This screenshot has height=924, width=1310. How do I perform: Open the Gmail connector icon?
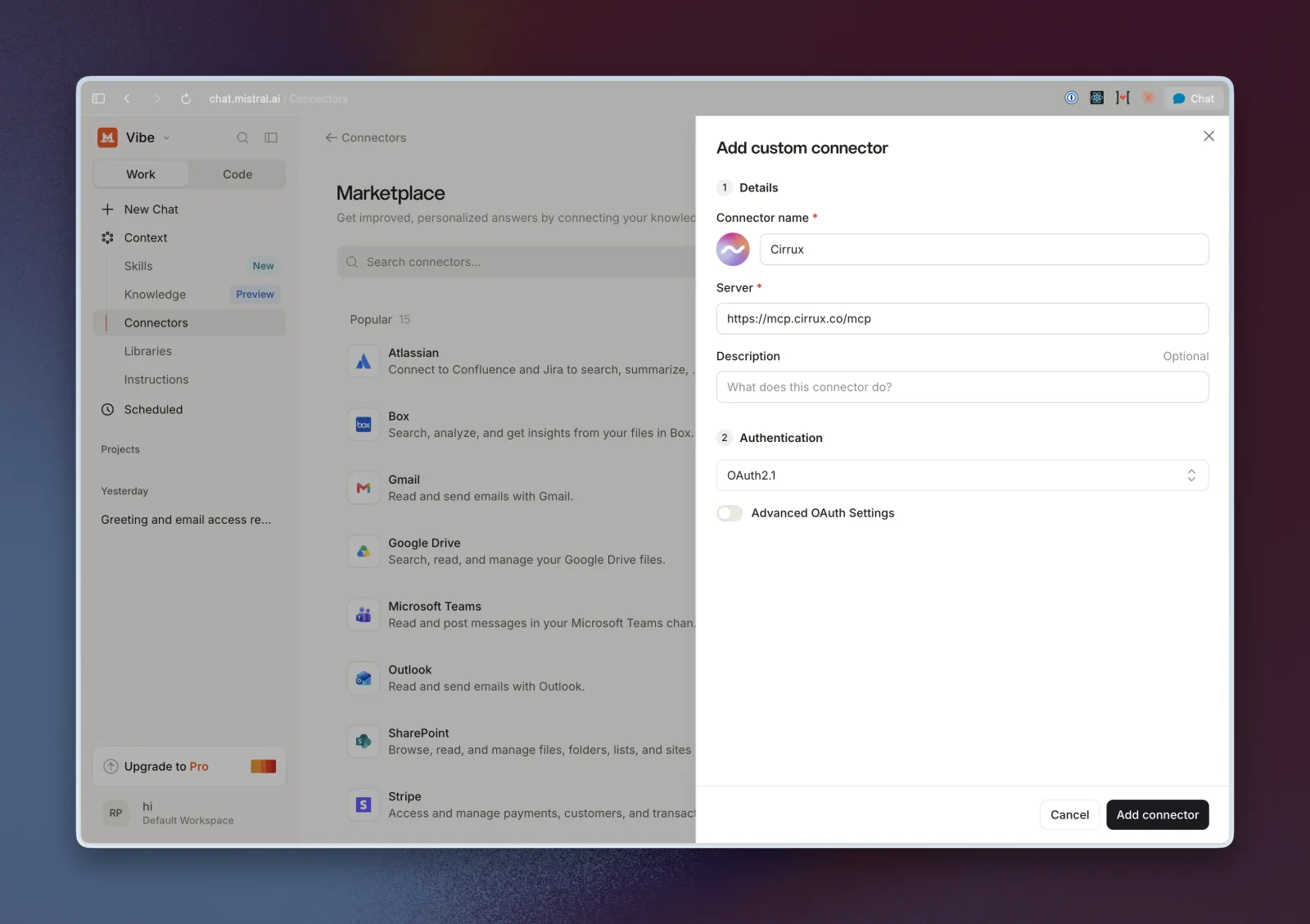pyautogui.click(x=364, y=488)
